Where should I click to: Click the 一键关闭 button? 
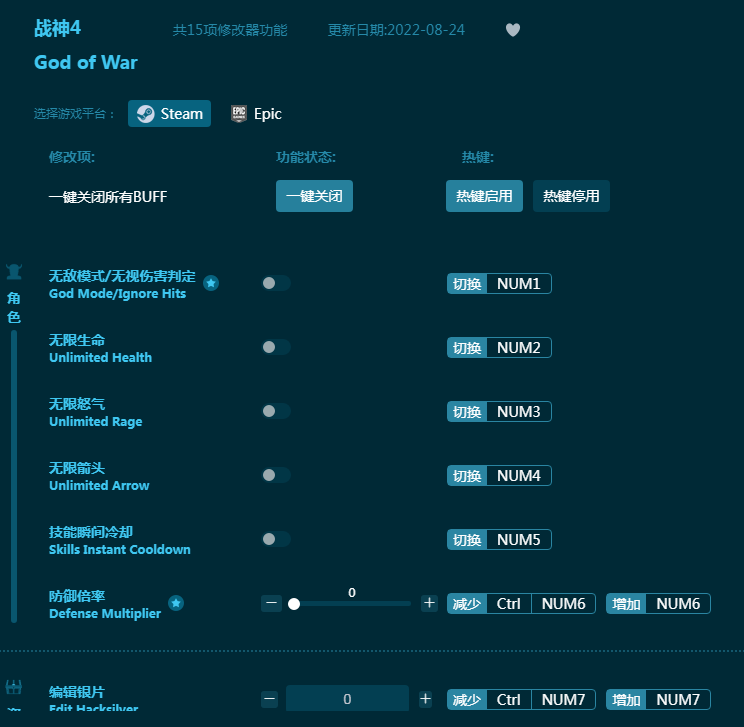[314, 196]
